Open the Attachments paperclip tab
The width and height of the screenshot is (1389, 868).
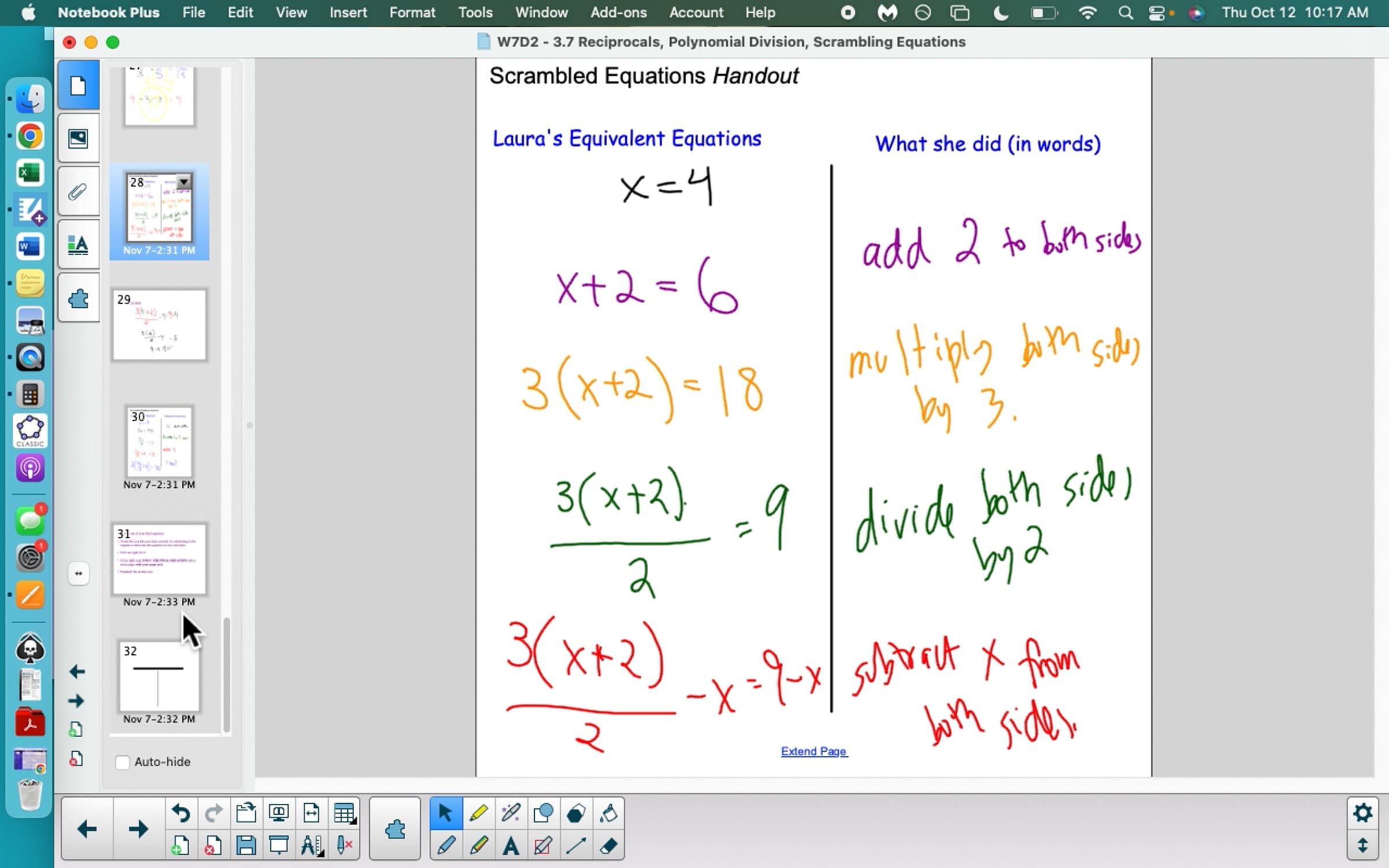click(x=78, y=192)
